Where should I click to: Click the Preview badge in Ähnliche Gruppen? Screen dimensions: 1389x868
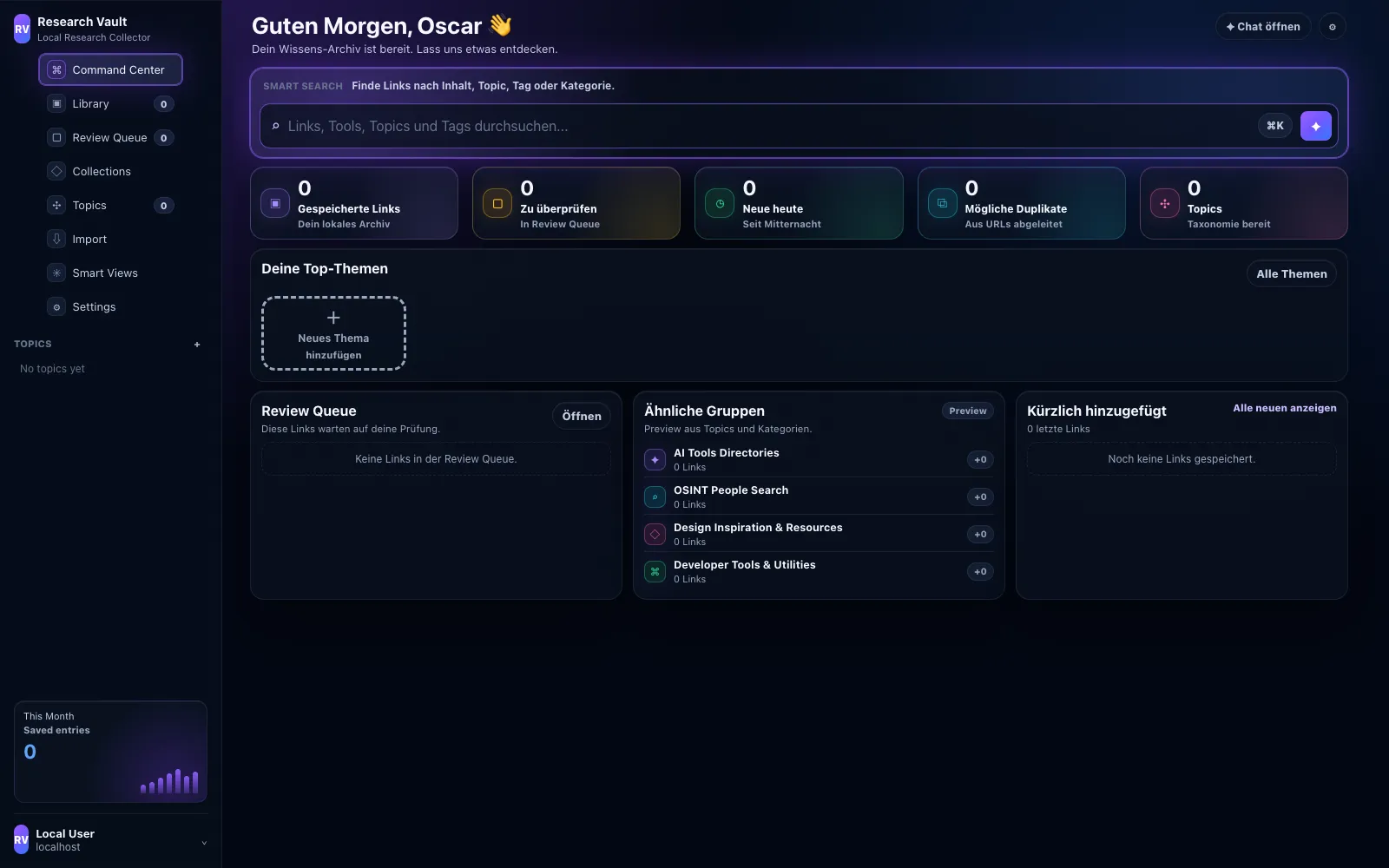(968, 411)
